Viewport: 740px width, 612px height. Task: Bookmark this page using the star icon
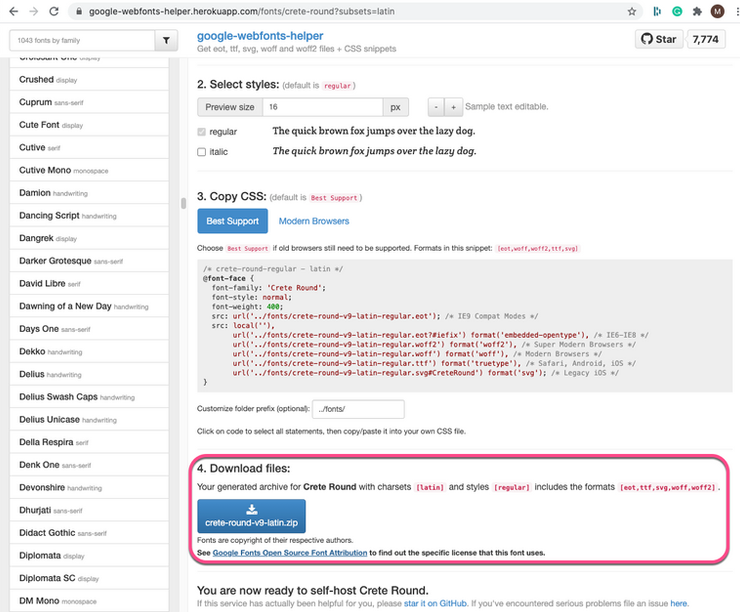pyautogui.click(x=632, y=11)
